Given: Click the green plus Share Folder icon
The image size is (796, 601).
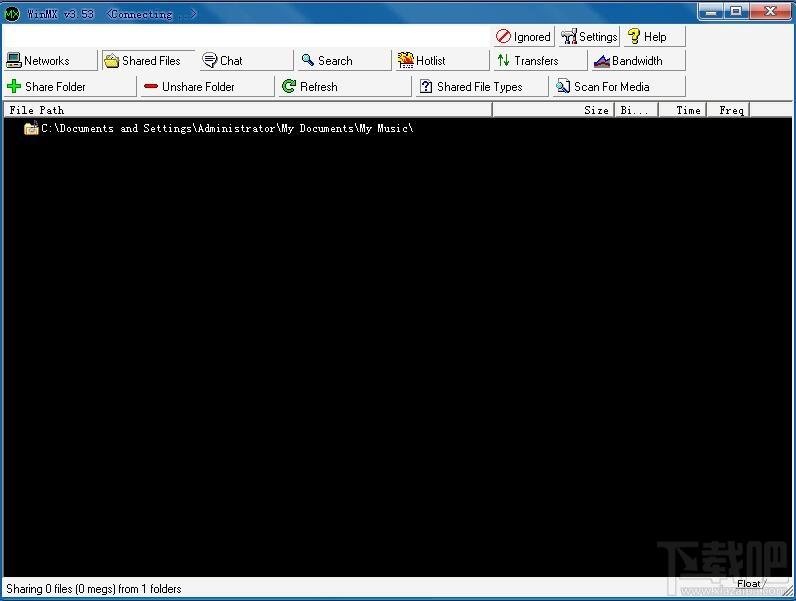Looking at the screenshot, I should point(14,86).
